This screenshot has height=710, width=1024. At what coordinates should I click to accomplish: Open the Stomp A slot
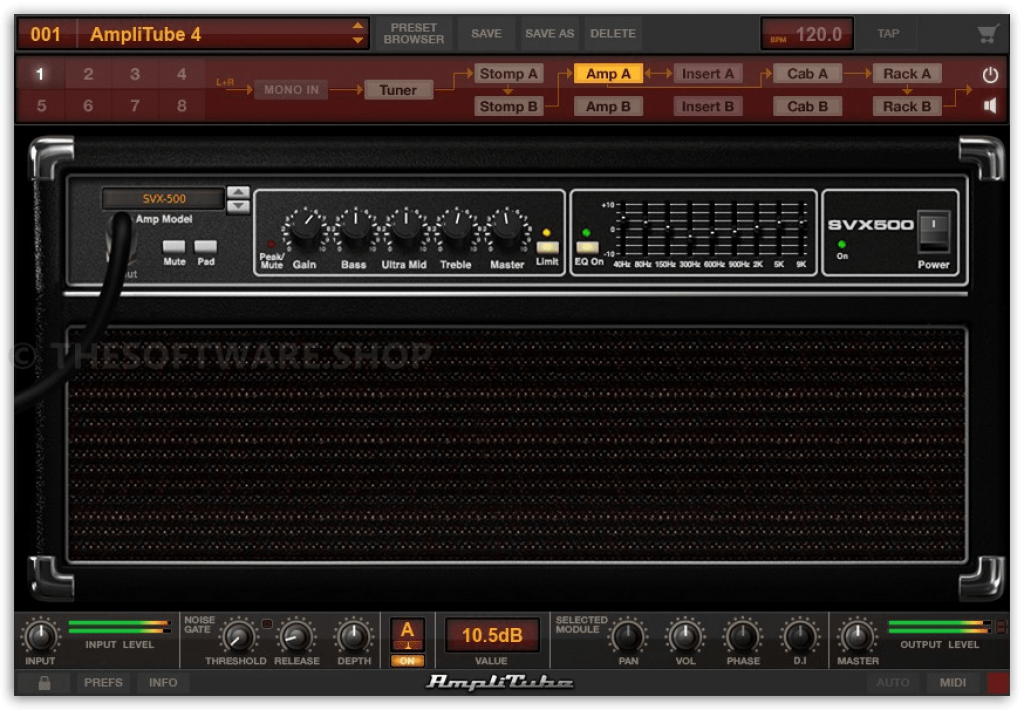509,73
